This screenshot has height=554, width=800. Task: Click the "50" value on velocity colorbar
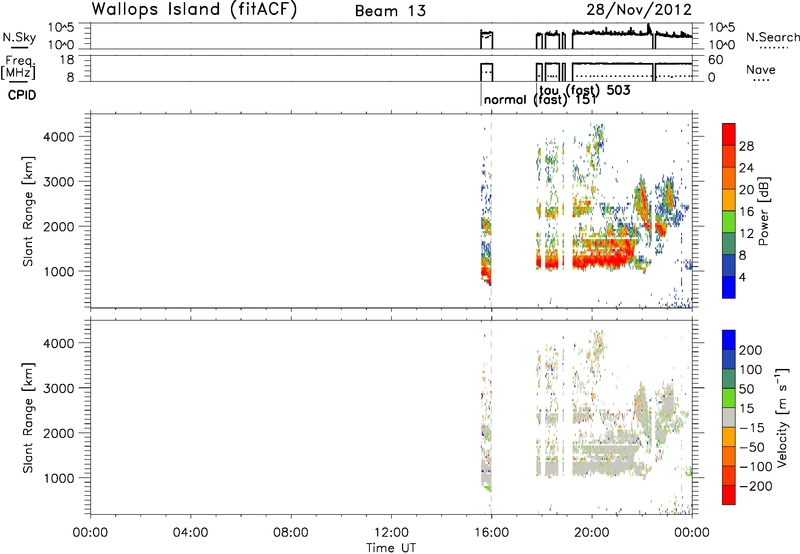click(746, 389)
